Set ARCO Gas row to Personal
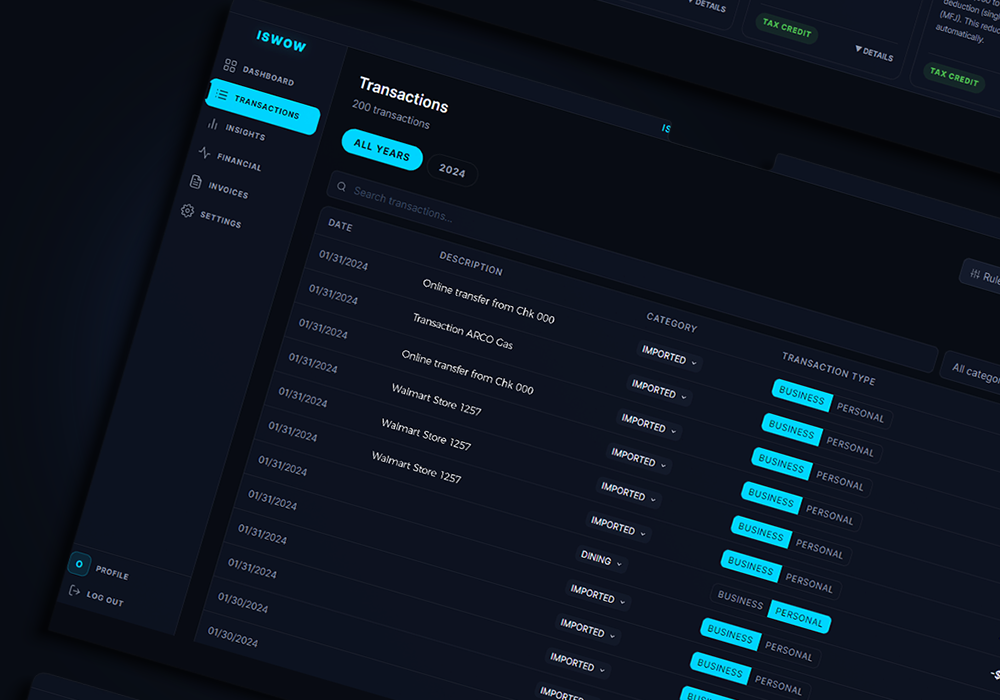This screenshot has width=1000, height=700. tap(850, 445)
